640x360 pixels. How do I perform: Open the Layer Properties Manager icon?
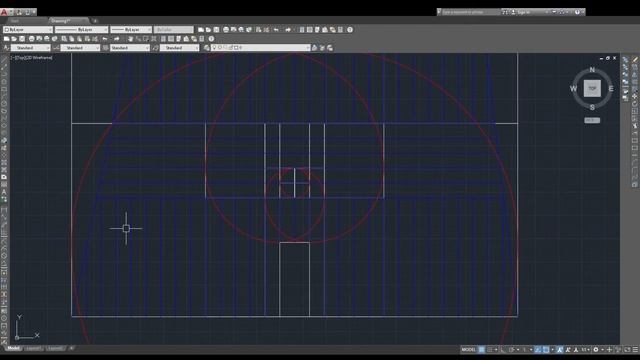pyautogui.click(x=207, y=48)
